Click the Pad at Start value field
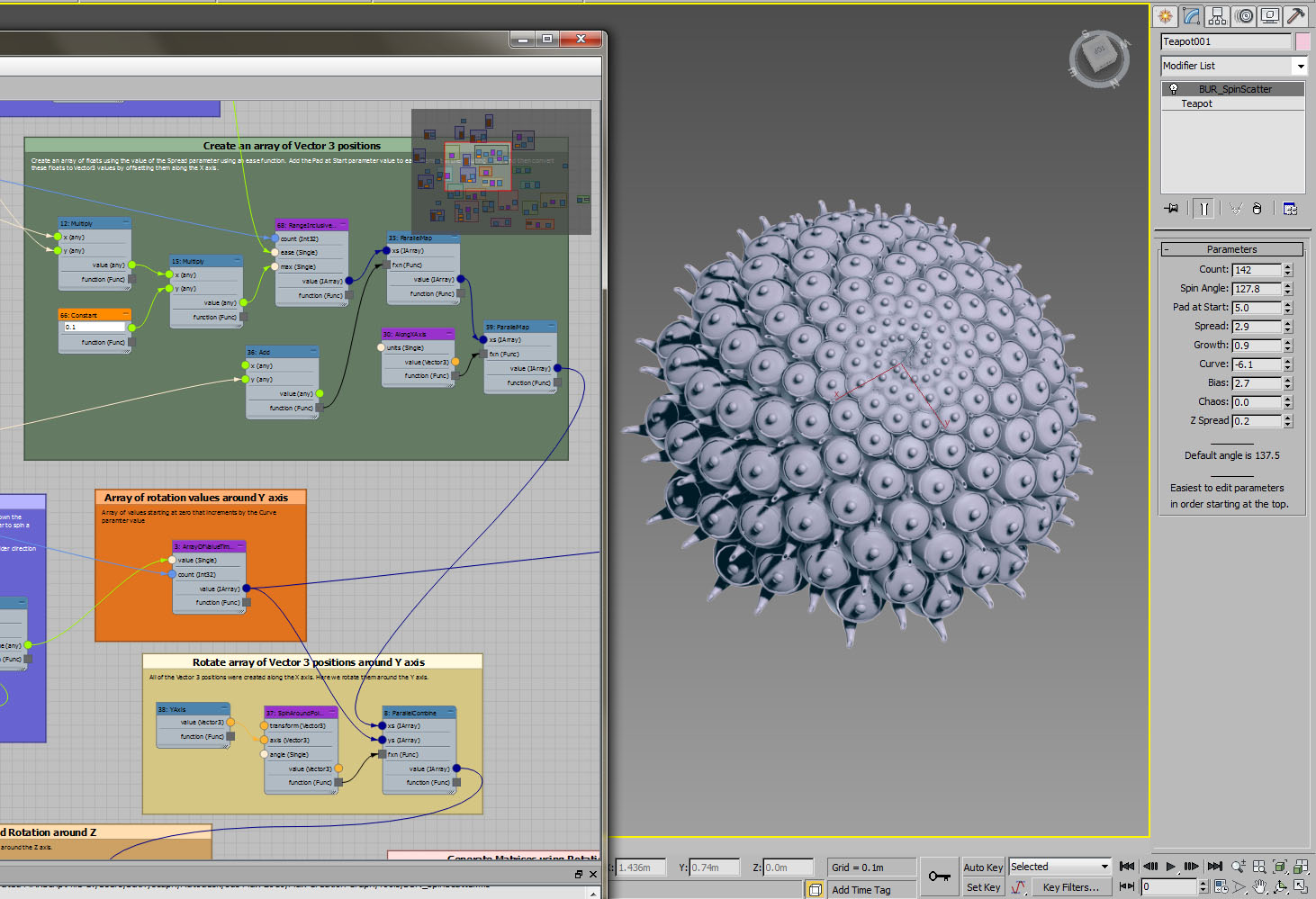1316x899 pixels. pos(1257,308)
